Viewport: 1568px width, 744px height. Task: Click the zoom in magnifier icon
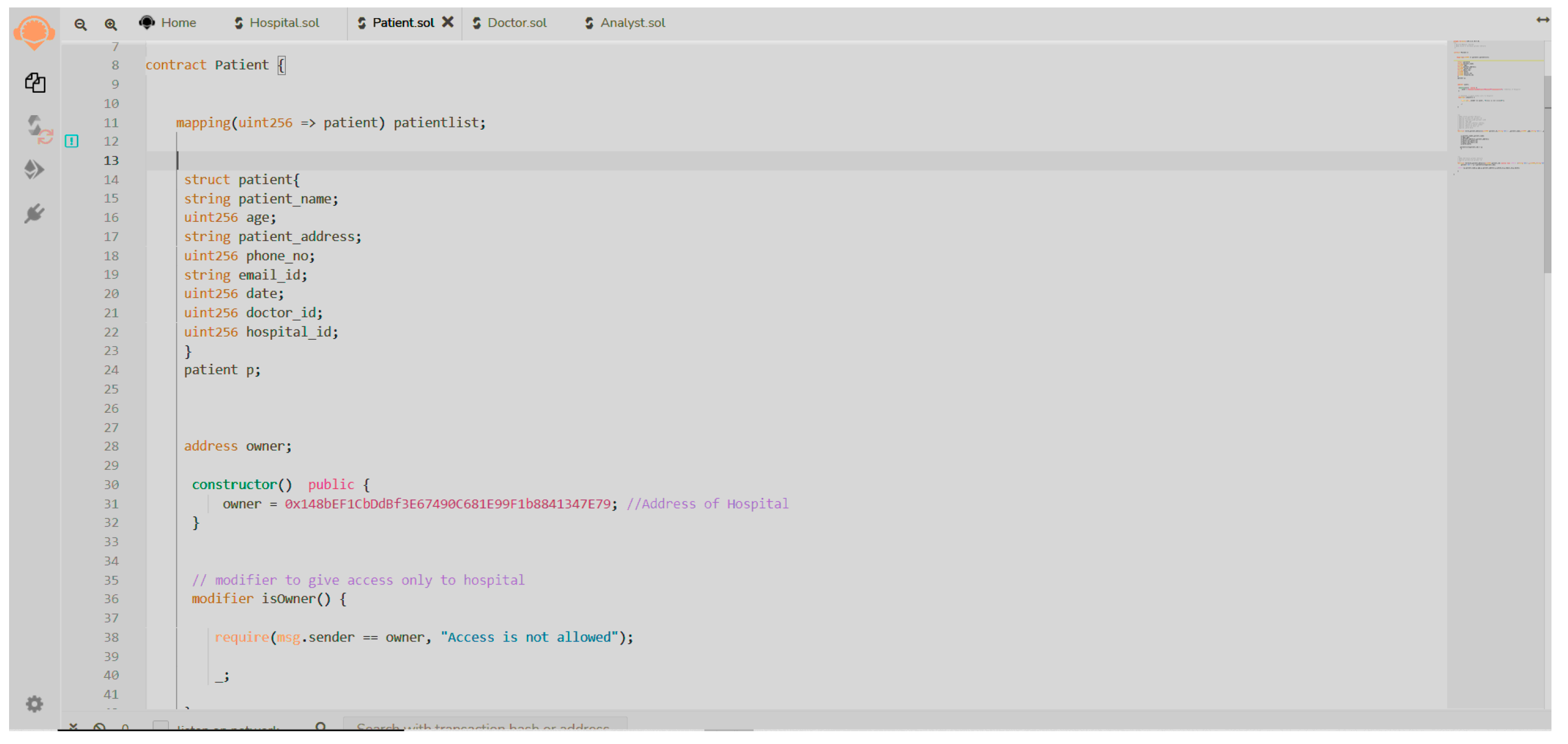(x=110, y=25)
